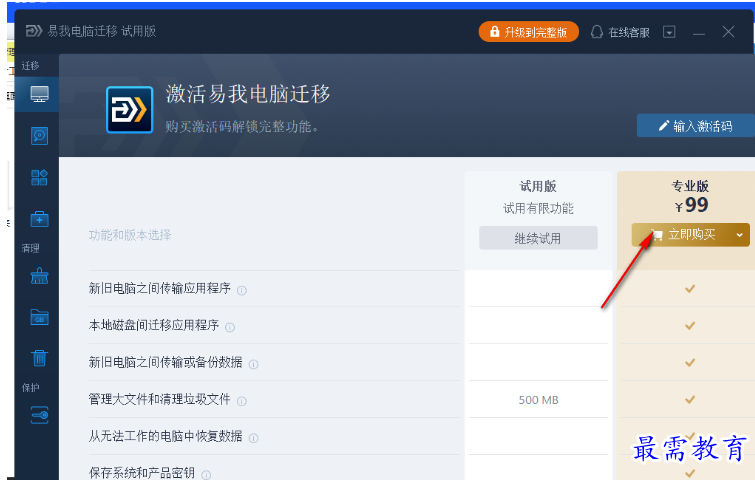This screenshot has width=755, height=480.
Task: Show info for 本地磁盘间迁移应用程序
Action: pyautogui.click(x=230, y=327)
